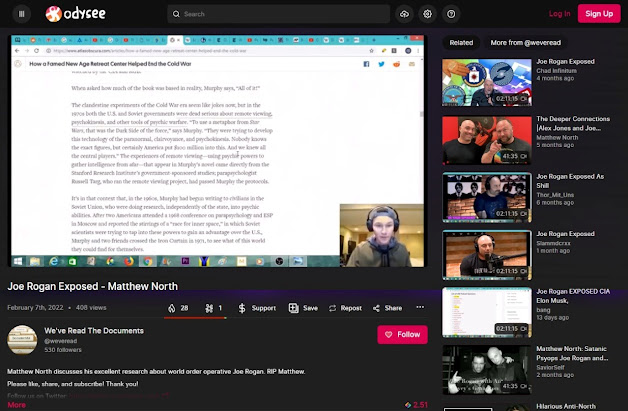The width and height of the screenshot is (628, 411).
Task: Repost this video
Action: (x=345, y=308)
